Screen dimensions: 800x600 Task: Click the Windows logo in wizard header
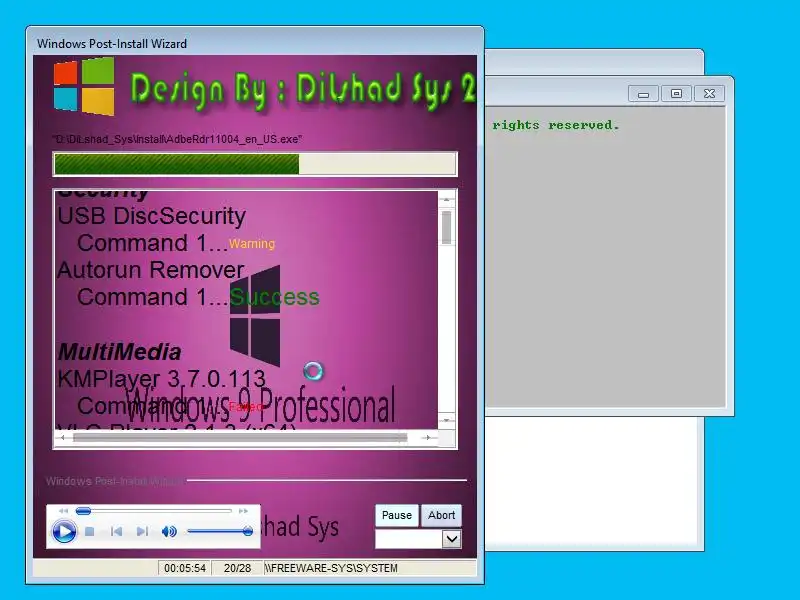(84, 86)
